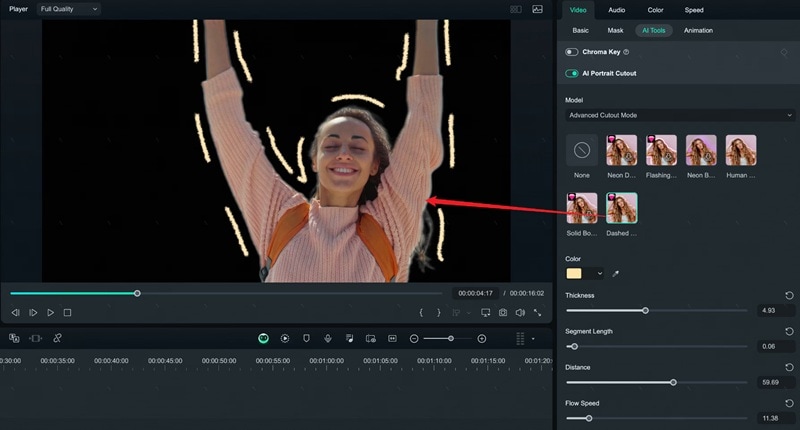Switch to the Audio tab
Image resolution: width=800 pixels, height=430 pixels.
616,10
